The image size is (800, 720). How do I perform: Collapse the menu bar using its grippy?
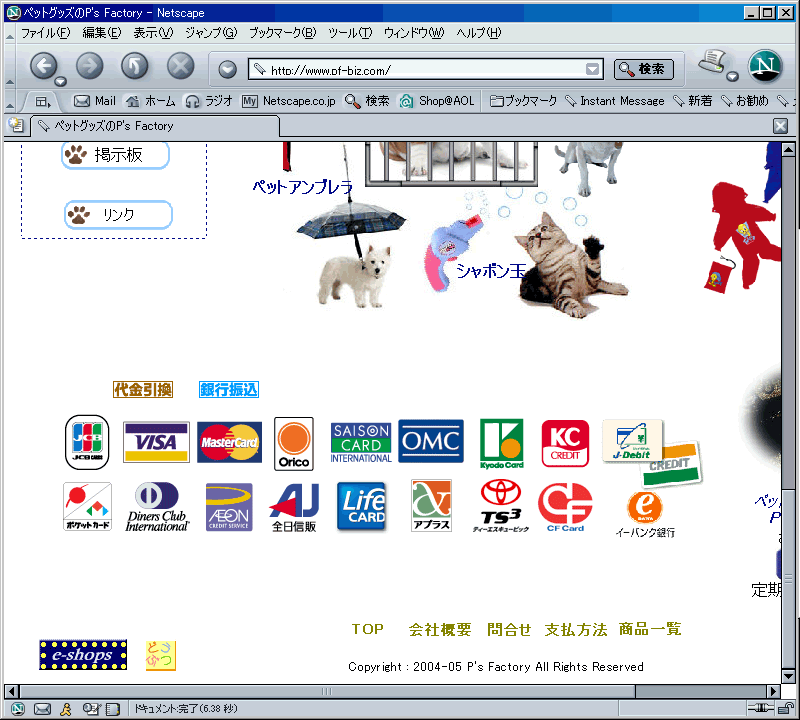(x=10, y=36)
